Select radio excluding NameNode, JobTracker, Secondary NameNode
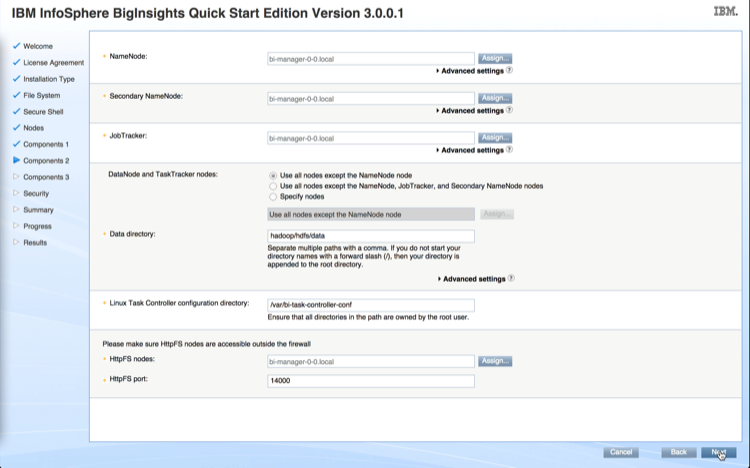 (273, 186)
